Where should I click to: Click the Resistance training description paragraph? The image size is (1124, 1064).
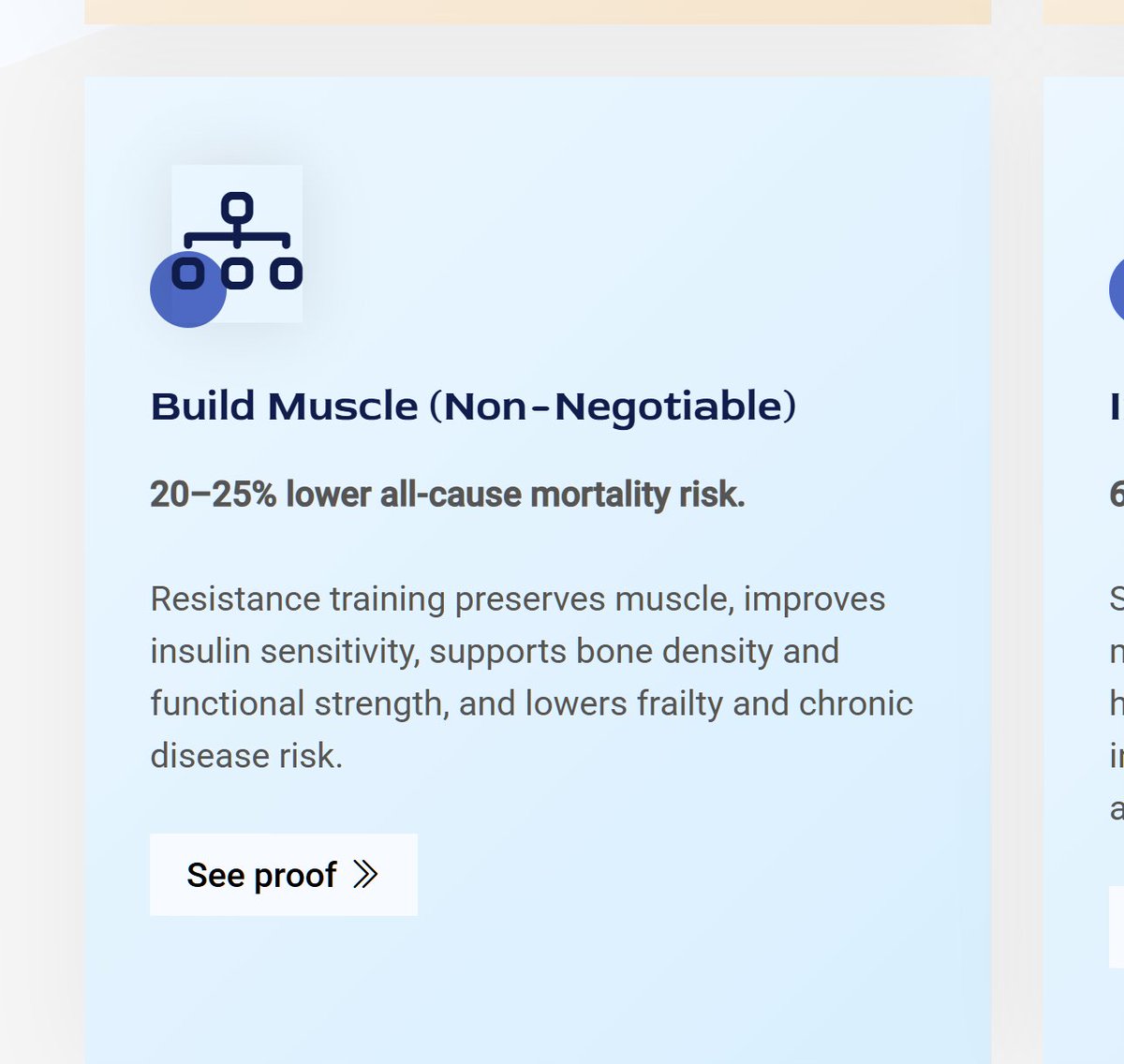[x=531, y=676]
